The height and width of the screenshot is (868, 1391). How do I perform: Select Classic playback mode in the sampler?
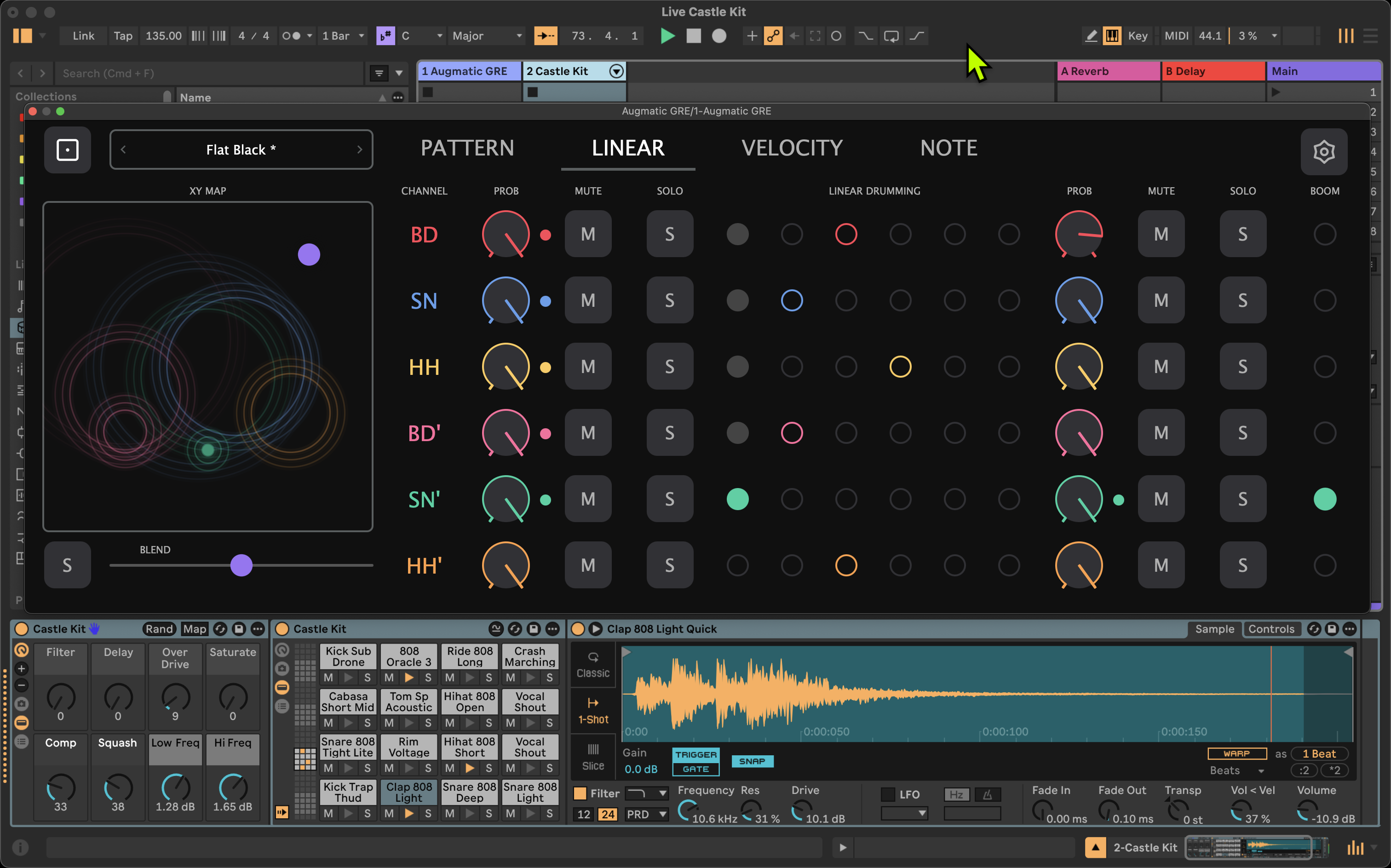(x=593, y=664)
